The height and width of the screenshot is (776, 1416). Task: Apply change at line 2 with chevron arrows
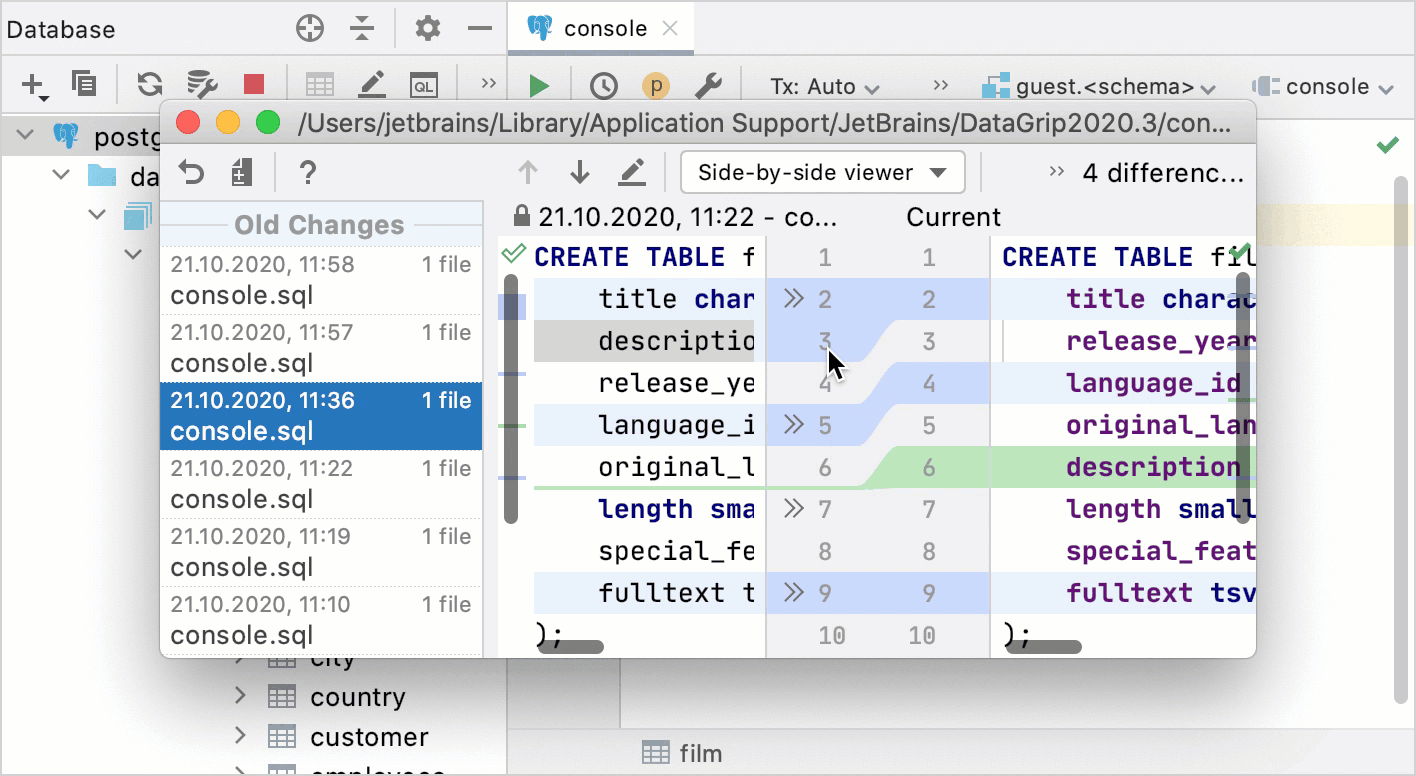tap(794, 299)
